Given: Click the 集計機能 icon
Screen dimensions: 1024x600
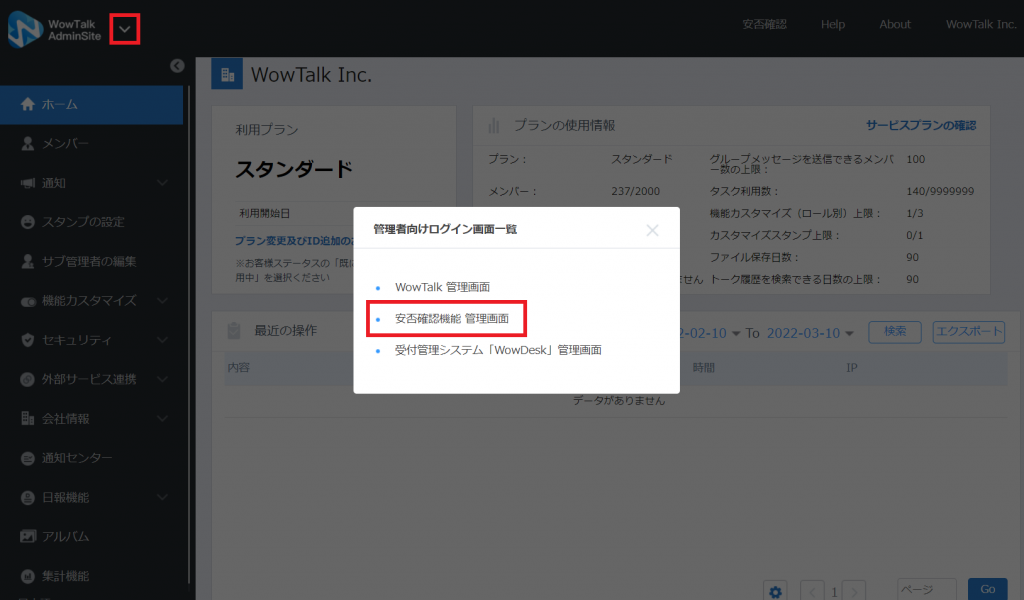Looking at the screenshot, I should coord(27,576).
